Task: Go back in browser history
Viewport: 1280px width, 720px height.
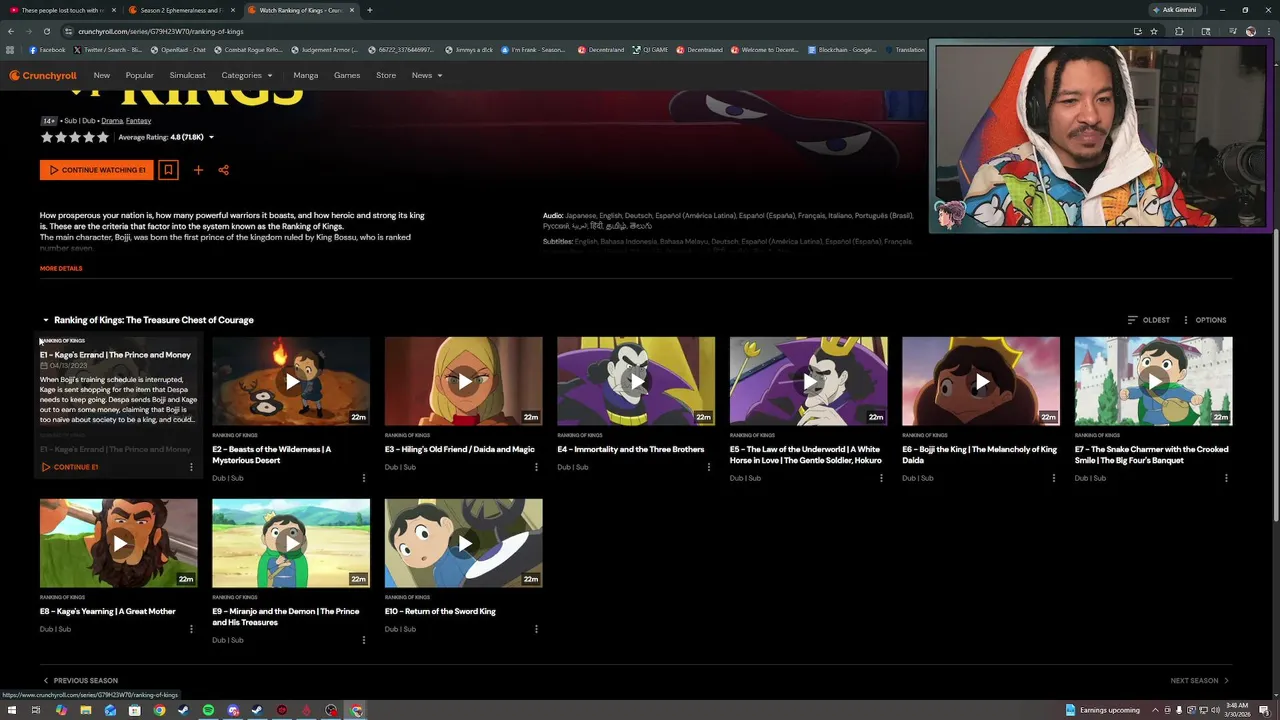Action: pos(10,31)
